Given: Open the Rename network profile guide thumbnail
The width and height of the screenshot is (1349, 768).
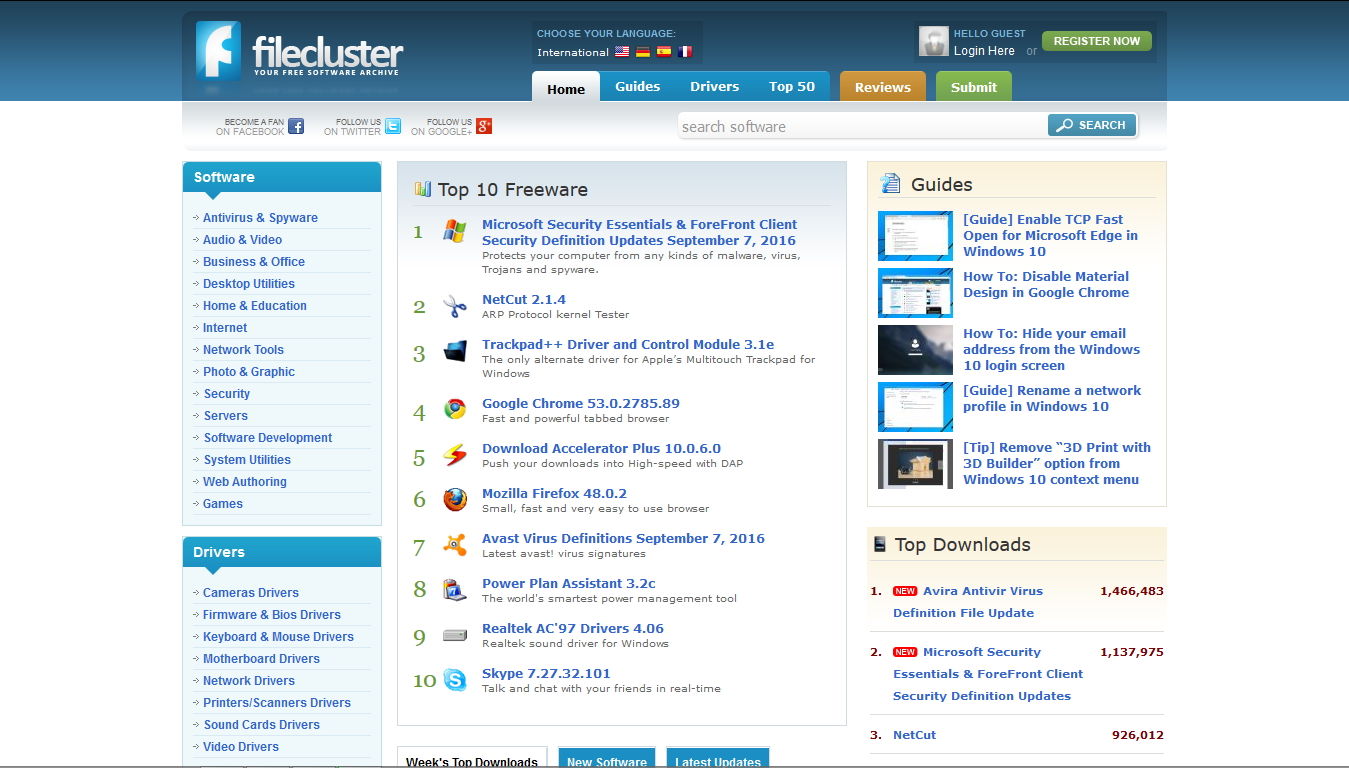Looking at the screenshot, I should coord(914,406).
